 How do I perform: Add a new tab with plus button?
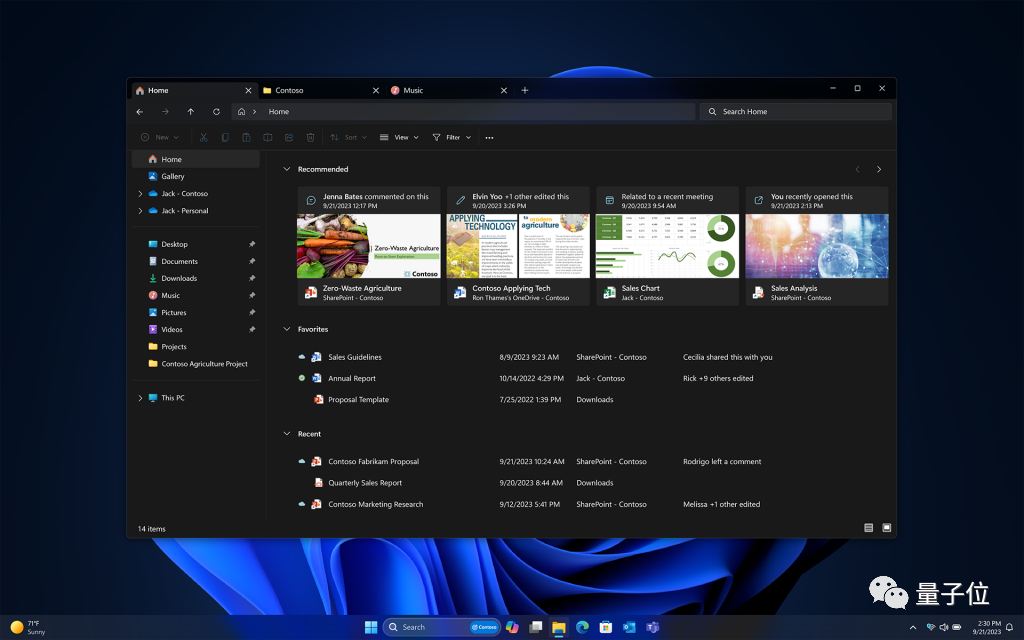525,90
